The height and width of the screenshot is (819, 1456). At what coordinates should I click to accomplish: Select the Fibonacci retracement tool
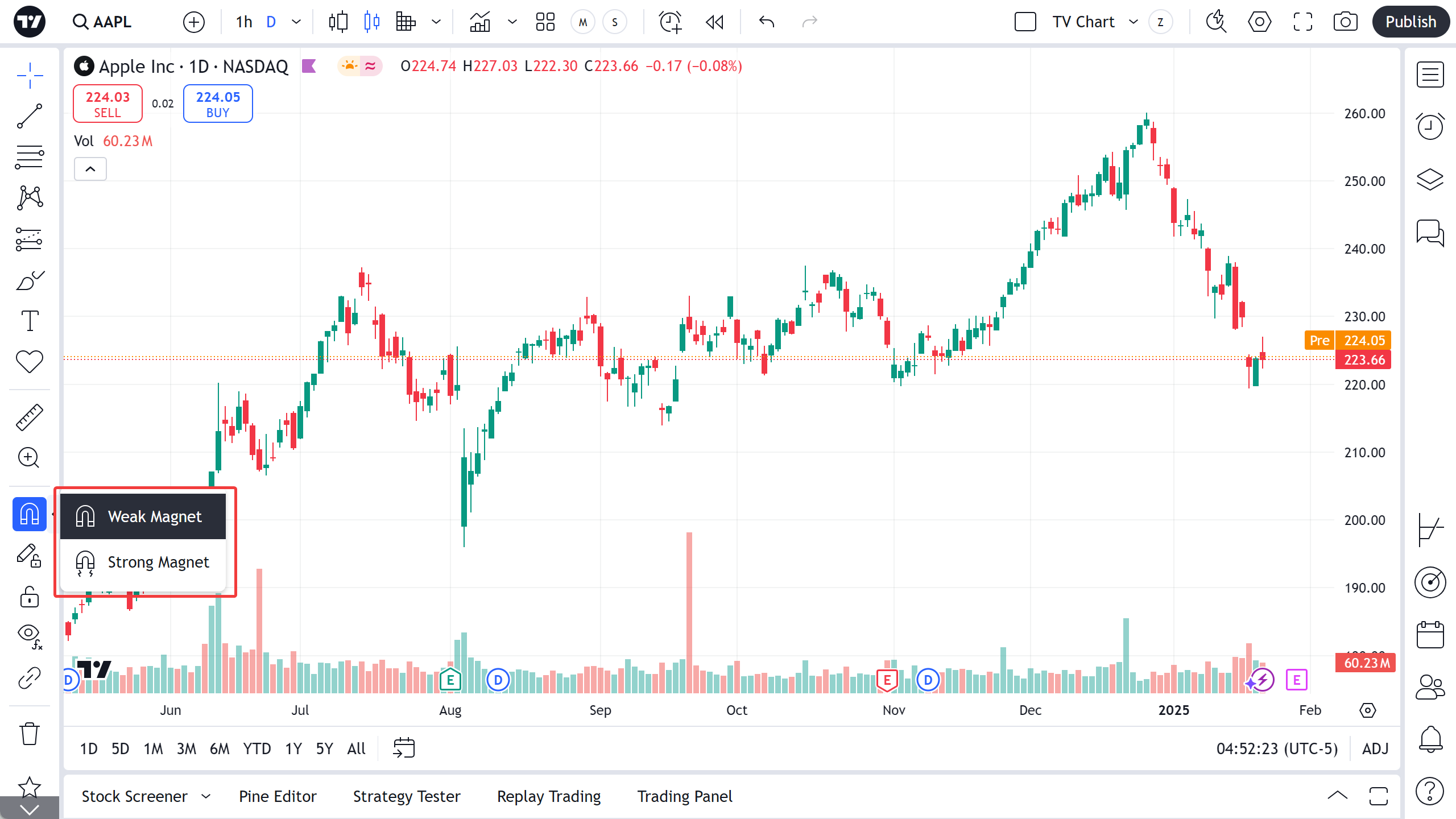pos(29,157)
